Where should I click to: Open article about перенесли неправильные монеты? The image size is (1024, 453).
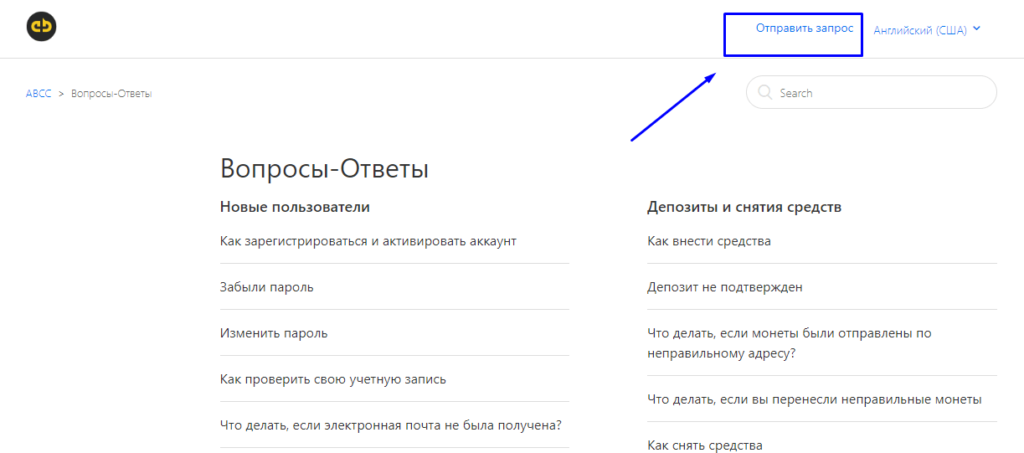click(x=814, y=399)
